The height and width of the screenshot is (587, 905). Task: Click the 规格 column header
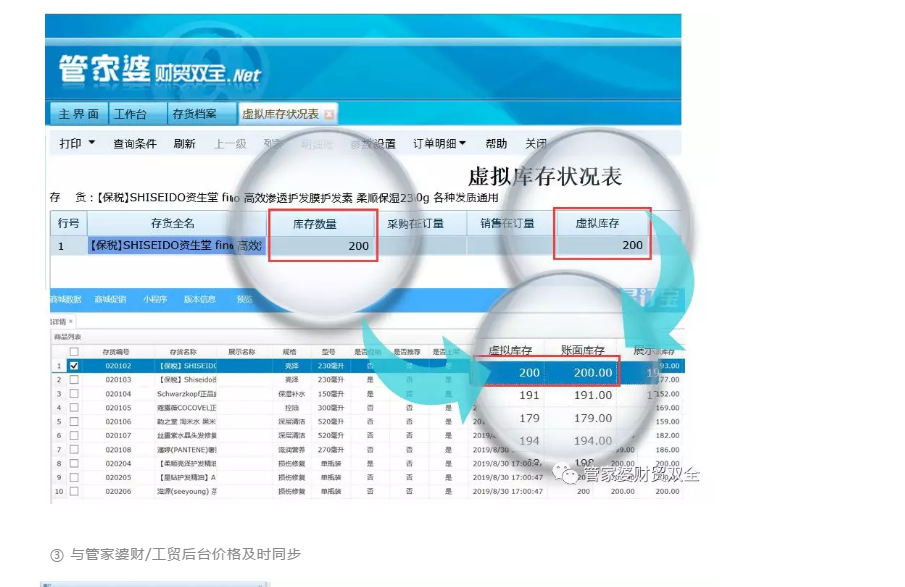[290, 352]
